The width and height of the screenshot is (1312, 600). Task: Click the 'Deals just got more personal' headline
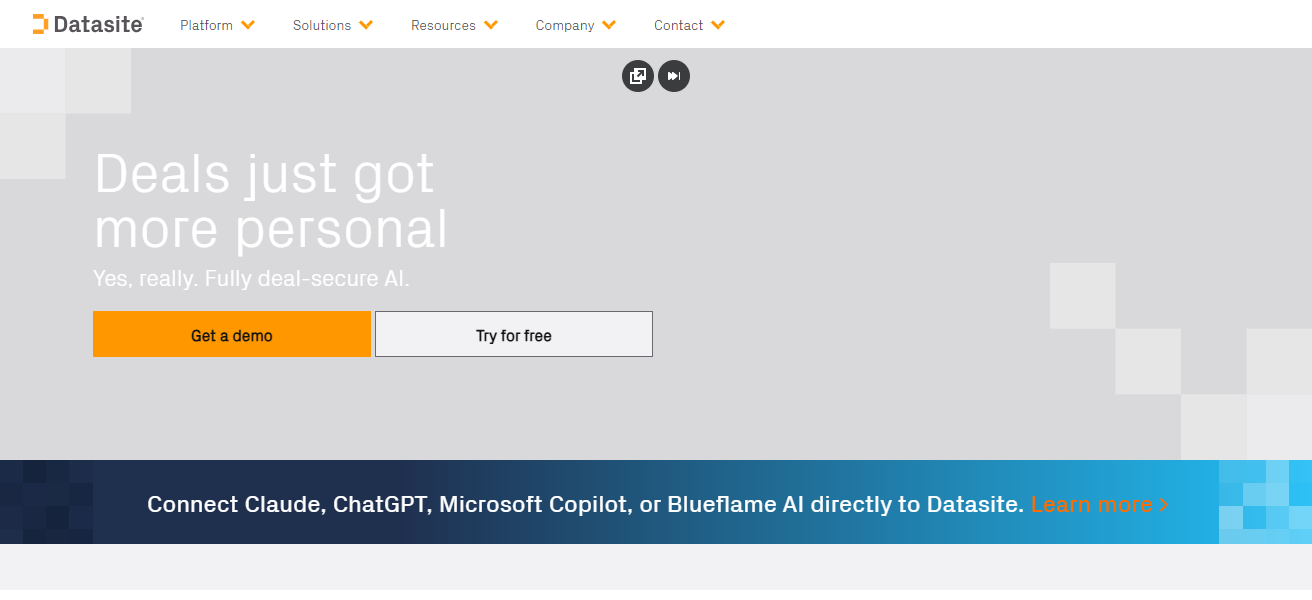coord(271,201)
